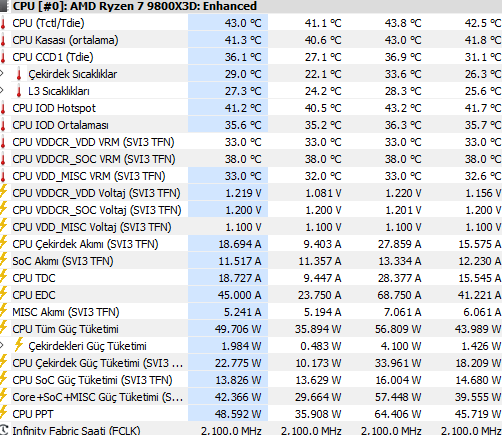Select the CPU TDC label

point(34,278)
